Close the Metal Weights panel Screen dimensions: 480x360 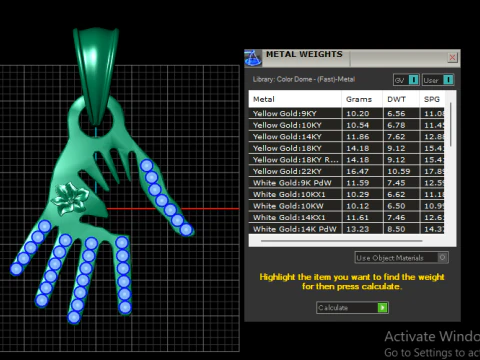[x=452, y=58]
